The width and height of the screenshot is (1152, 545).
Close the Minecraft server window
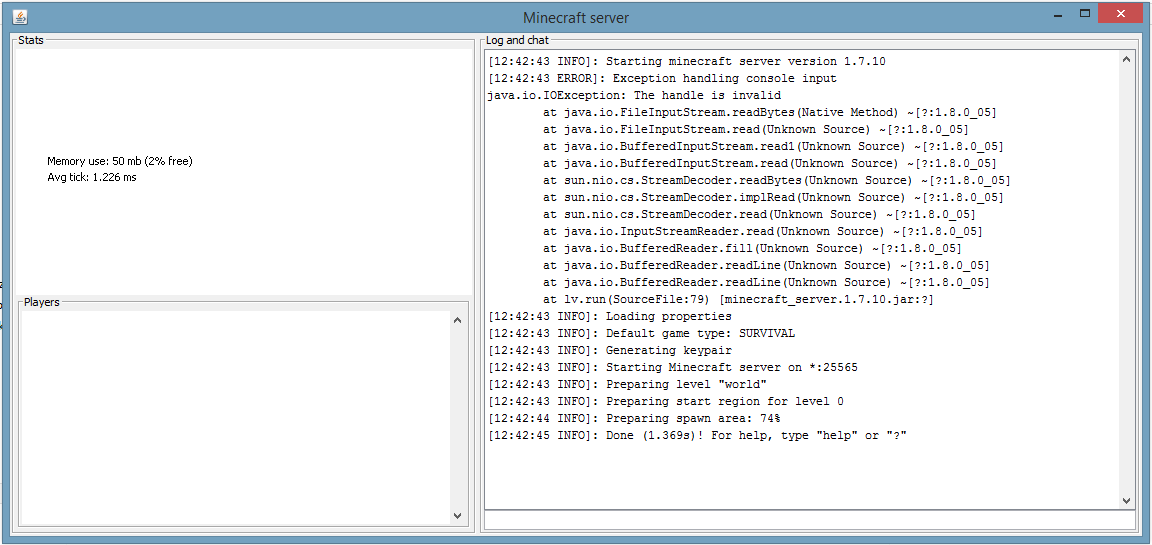1120,15
